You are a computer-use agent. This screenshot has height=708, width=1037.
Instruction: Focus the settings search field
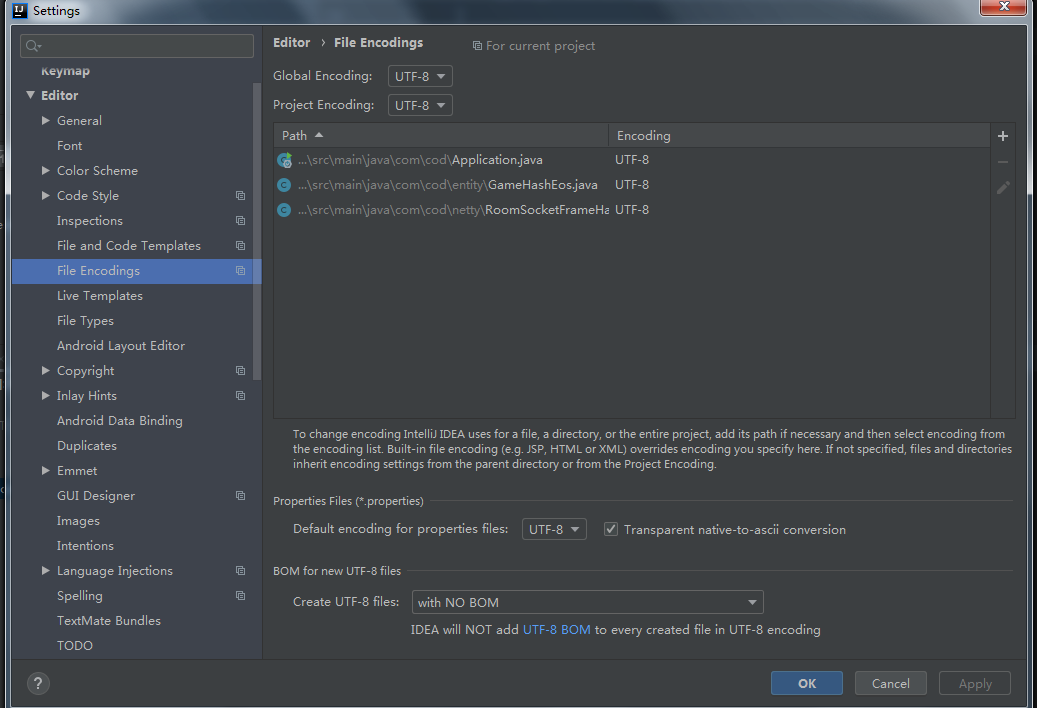pyautogui.click(x=137, y=46)
